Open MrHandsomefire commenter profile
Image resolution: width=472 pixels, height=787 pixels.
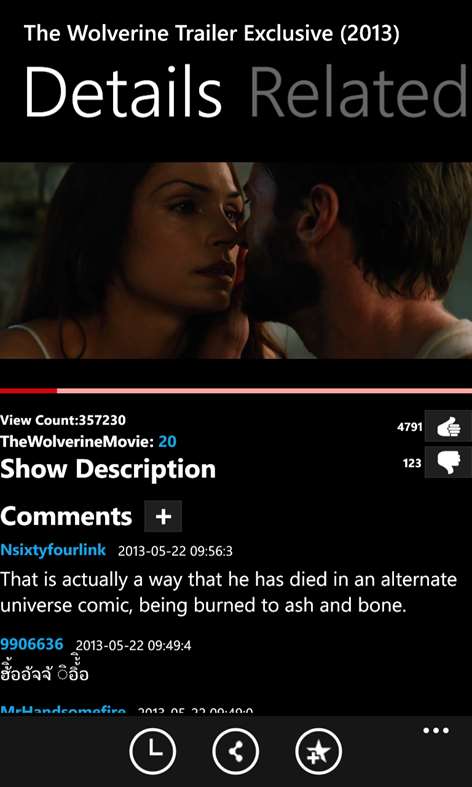tap(63, 710)
